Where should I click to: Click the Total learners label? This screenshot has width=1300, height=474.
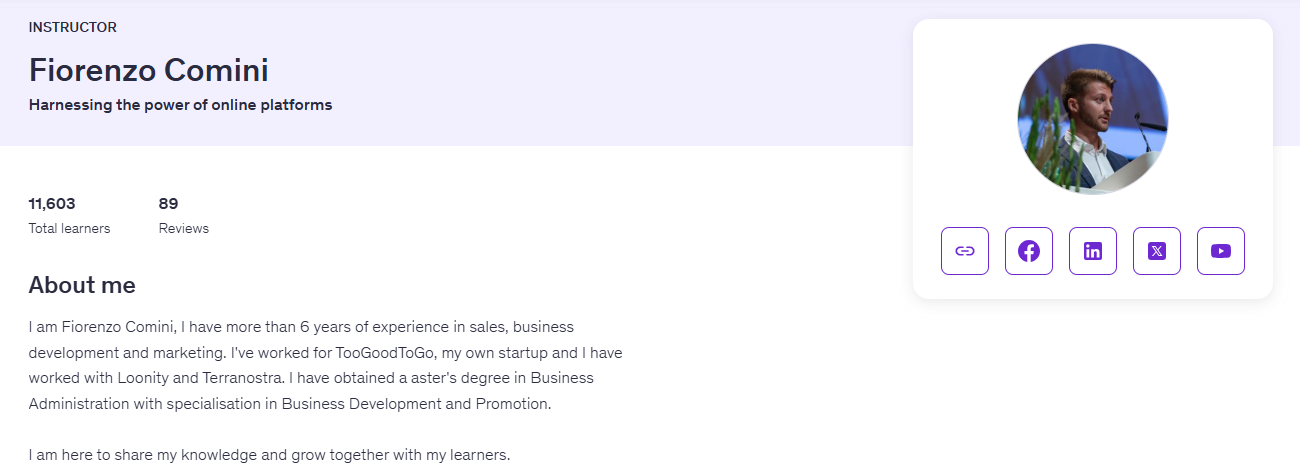(69, 228)
